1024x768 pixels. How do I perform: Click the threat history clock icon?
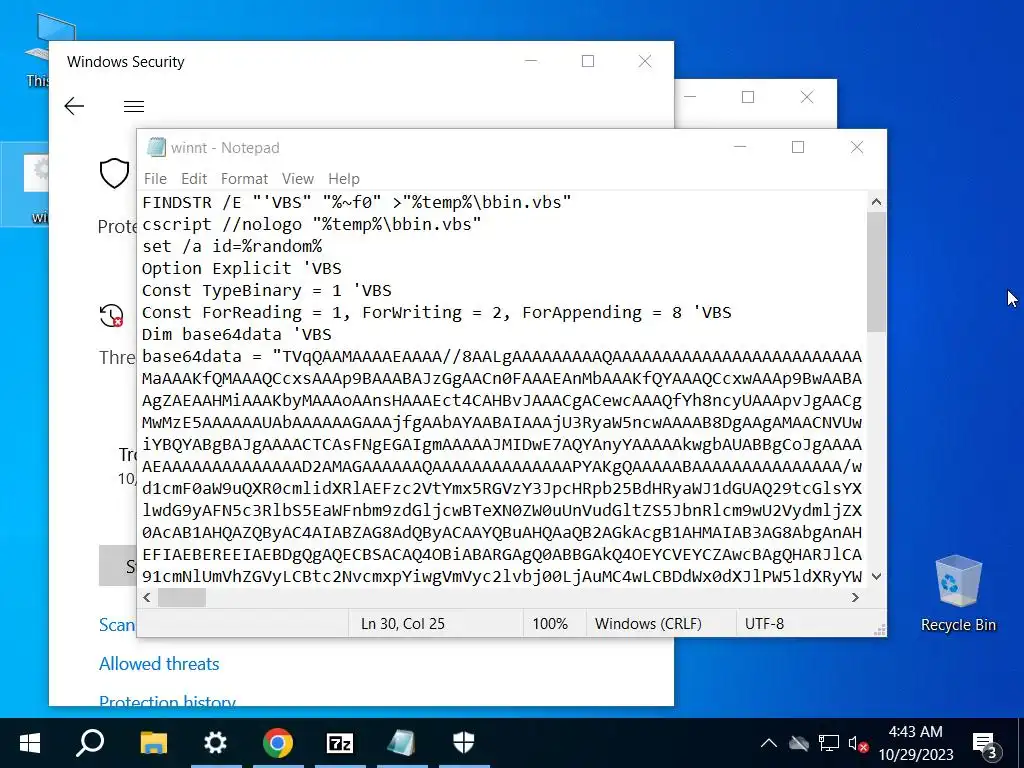coord(112,315)
